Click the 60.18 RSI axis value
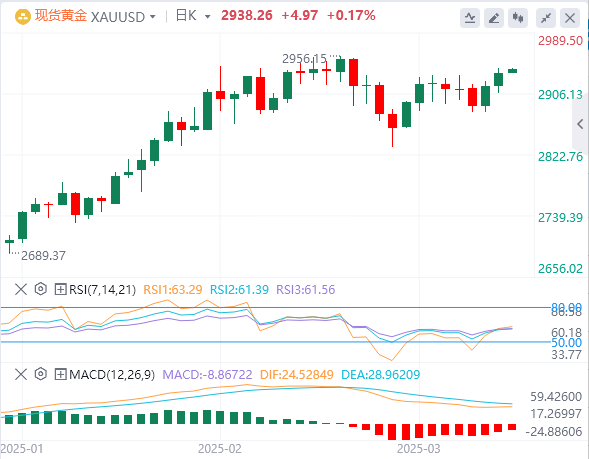 point(566,332)
